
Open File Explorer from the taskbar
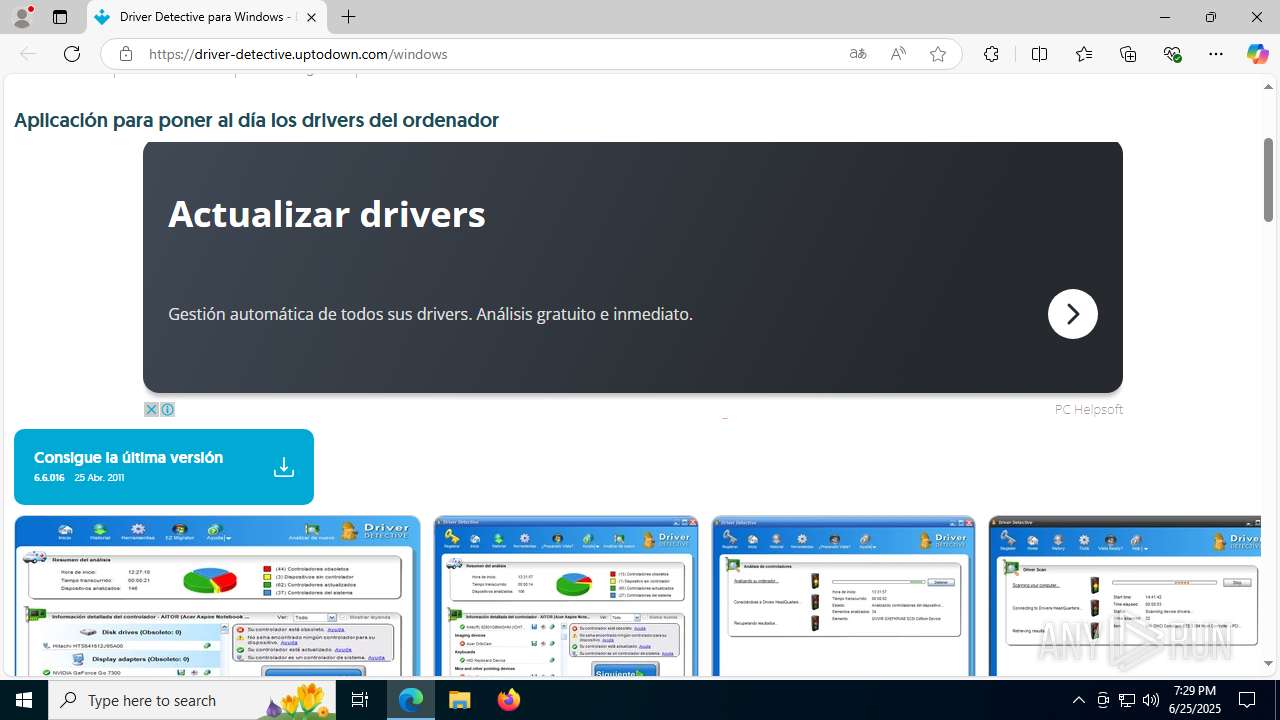point(459,700)
